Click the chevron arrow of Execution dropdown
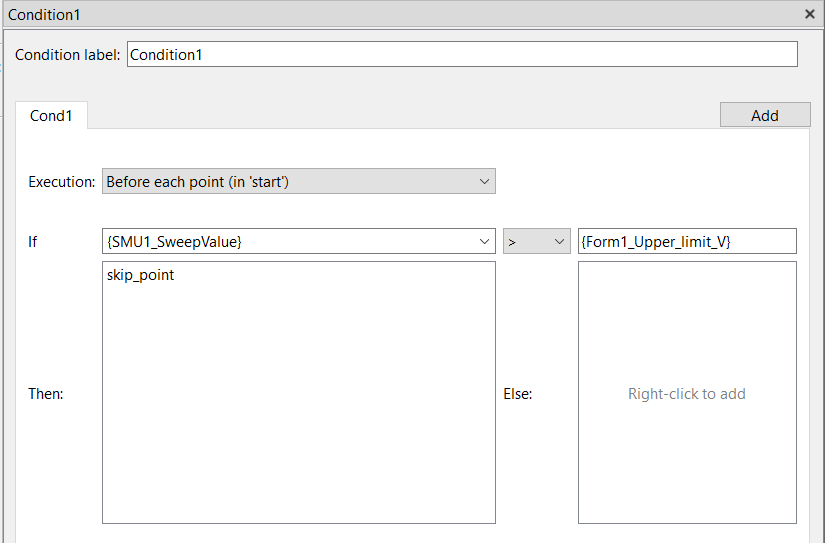 point(484,182)
